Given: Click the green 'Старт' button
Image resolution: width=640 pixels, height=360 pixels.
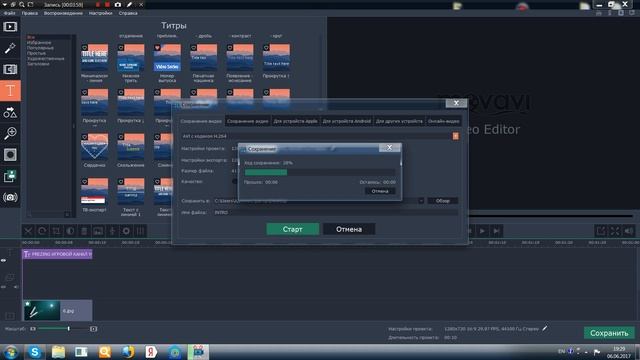Looking at the screenshot, I should coord(293,229).
